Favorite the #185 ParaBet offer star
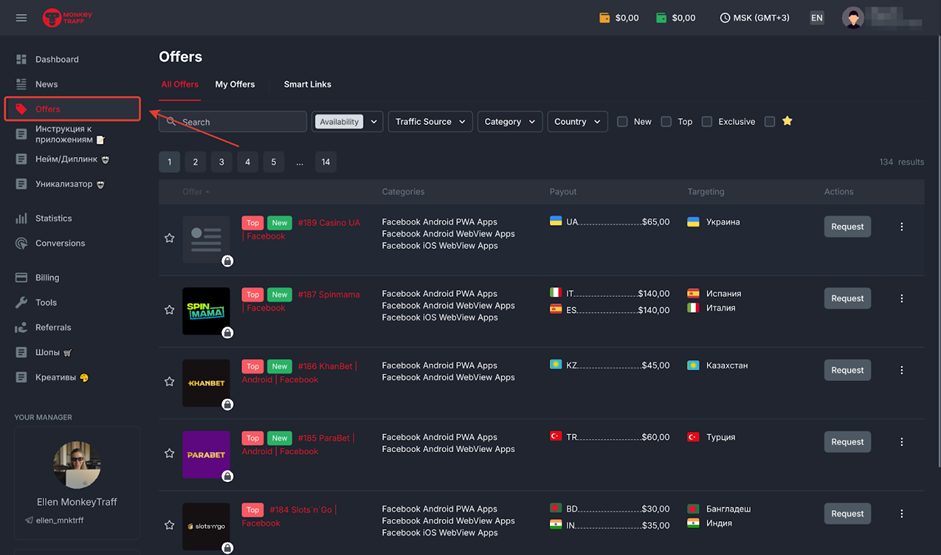941x555 pixels. point(169,453)
